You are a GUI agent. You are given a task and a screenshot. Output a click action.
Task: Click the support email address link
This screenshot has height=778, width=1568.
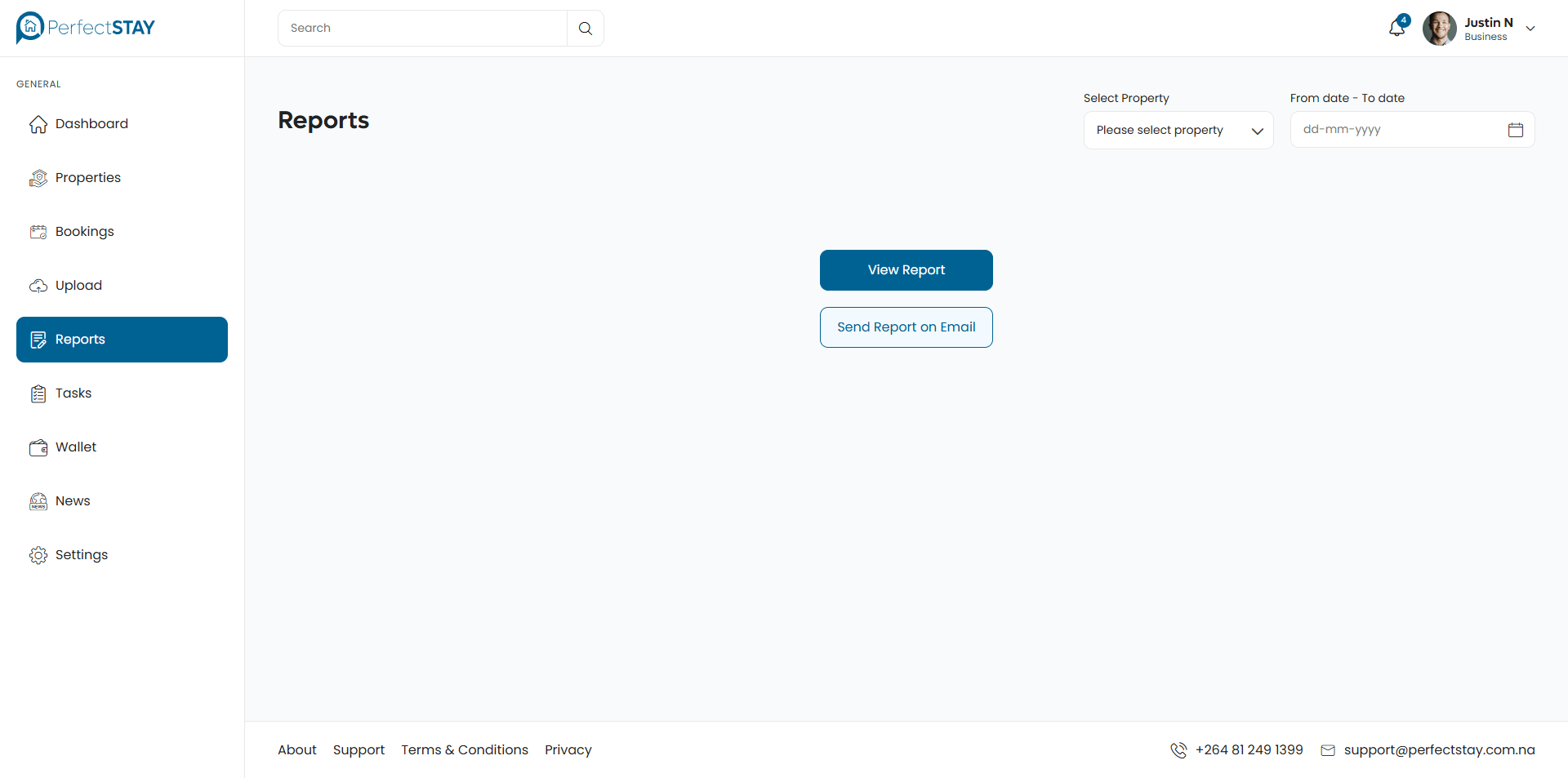pyautogui.click(x=1439, y=750)
